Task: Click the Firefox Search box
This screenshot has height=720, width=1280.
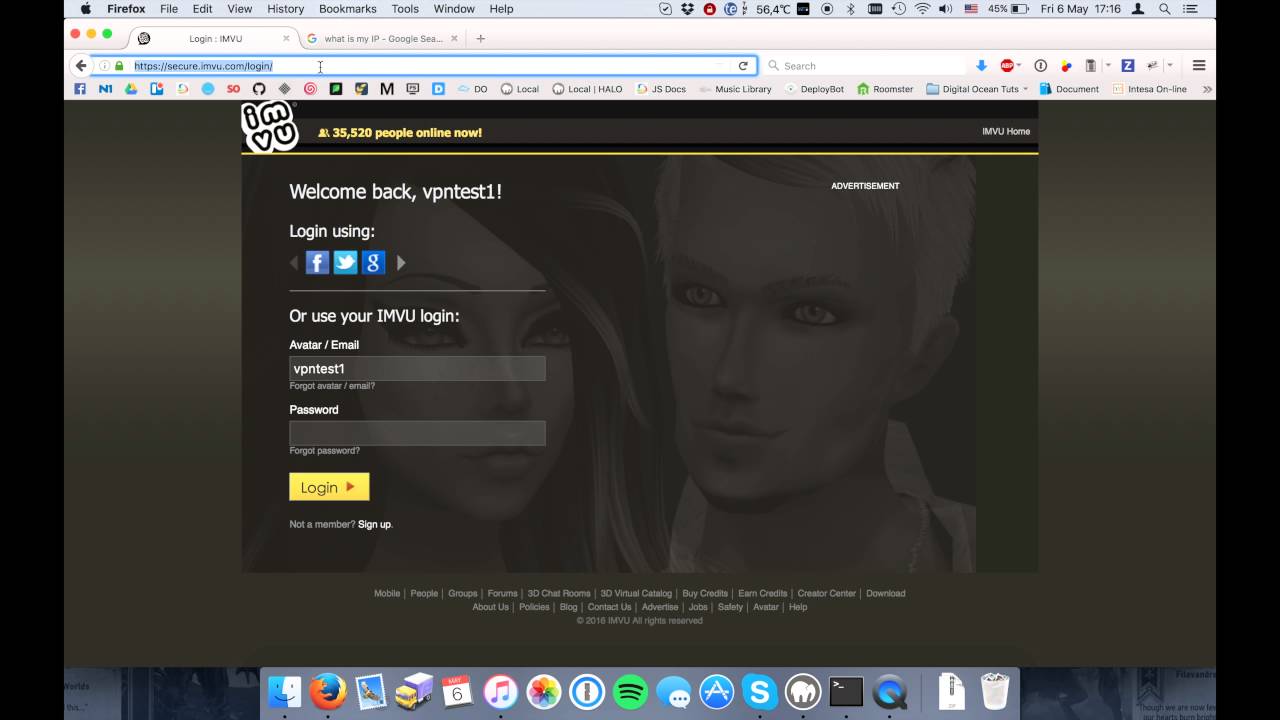Action: (x=865, y=66)
